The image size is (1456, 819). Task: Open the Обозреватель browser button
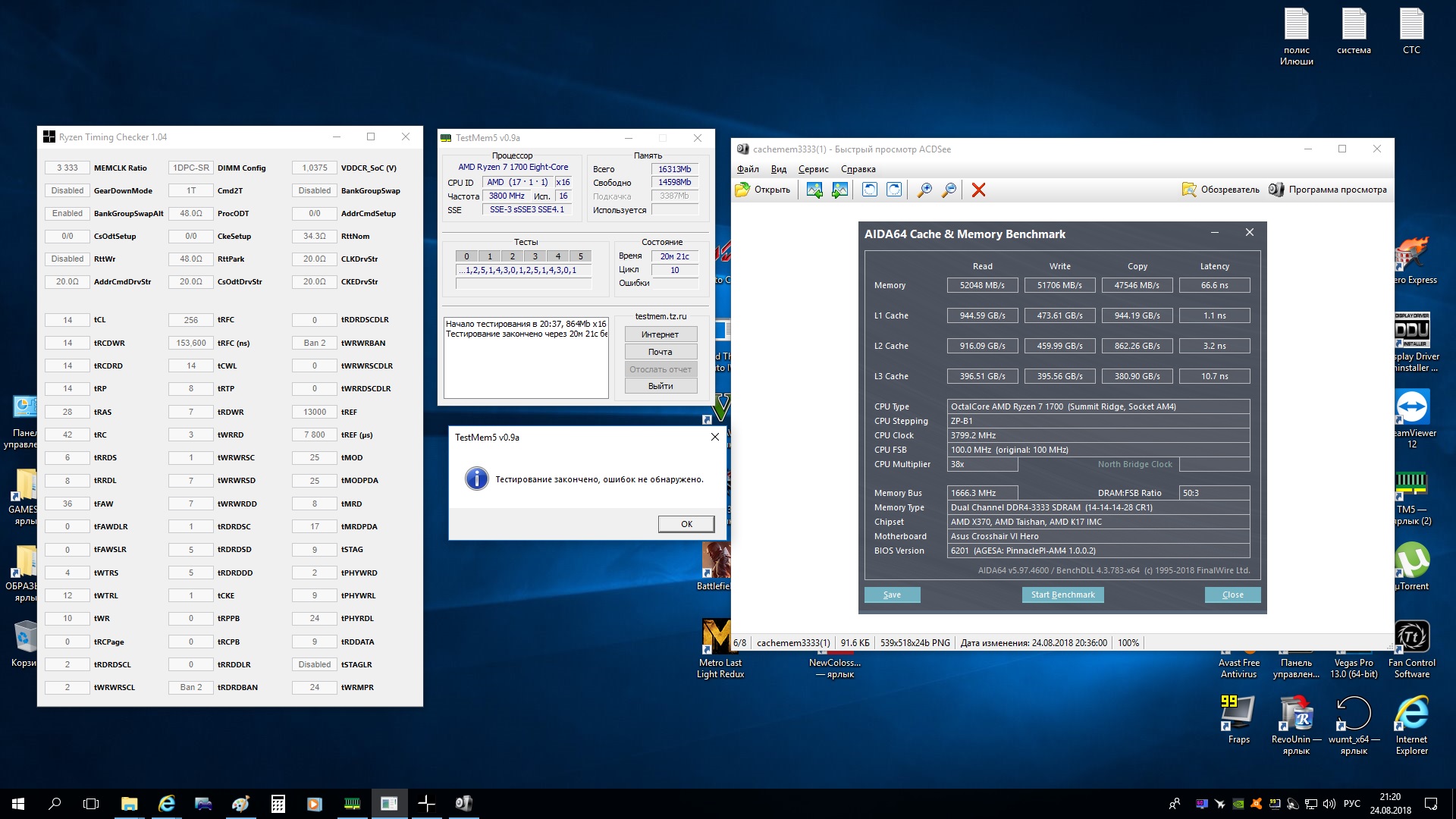(1220, 190)
